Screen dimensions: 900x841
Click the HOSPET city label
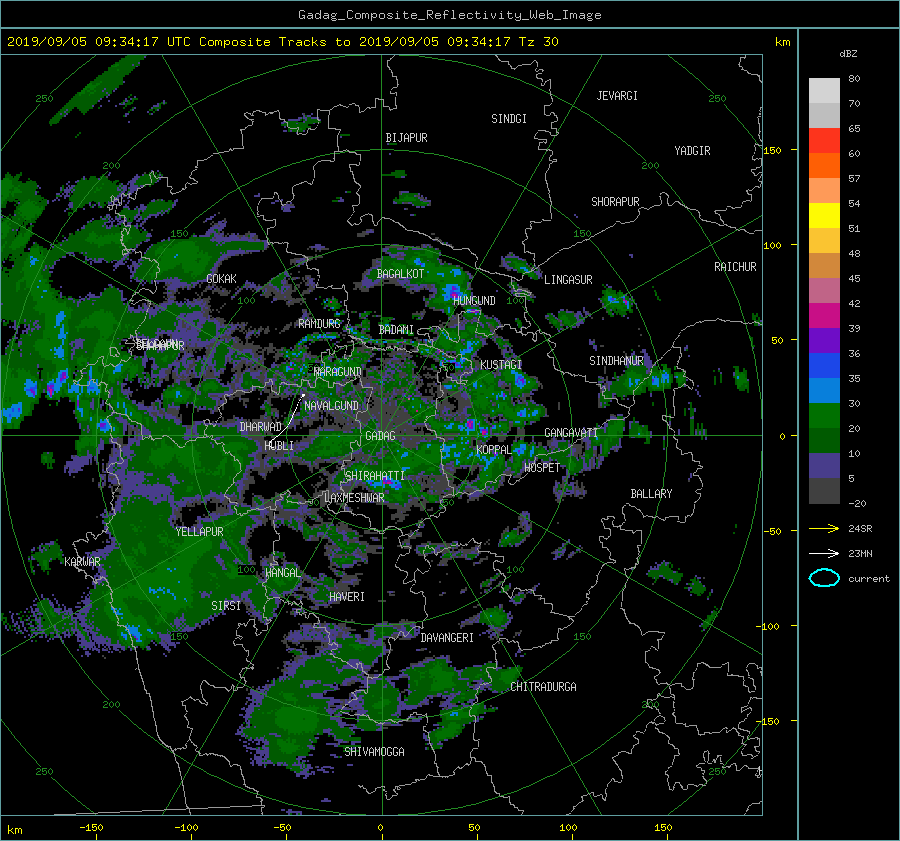tap(542, 468)
